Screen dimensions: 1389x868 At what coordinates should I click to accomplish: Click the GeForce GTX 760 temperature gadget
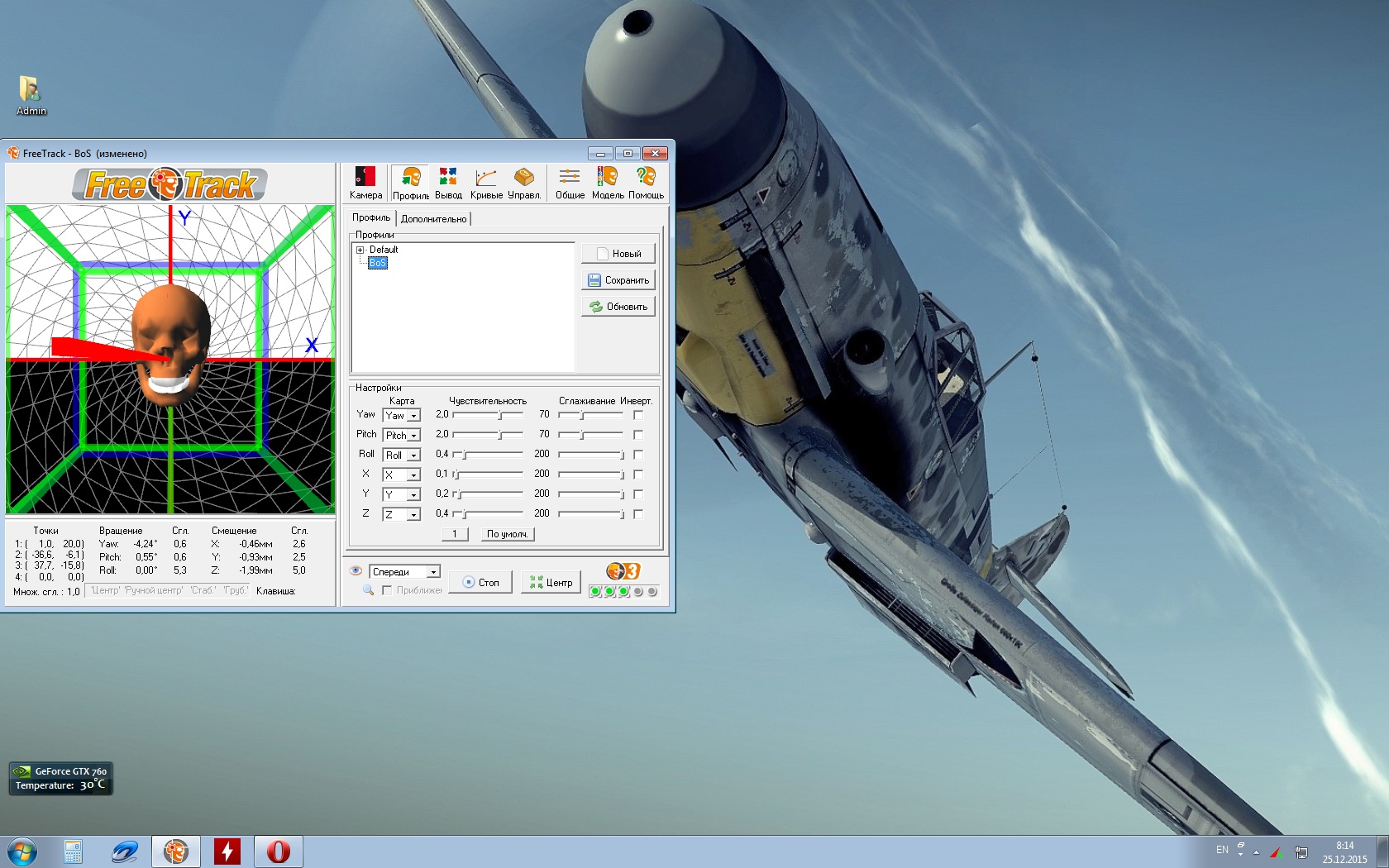pos(60,779)
